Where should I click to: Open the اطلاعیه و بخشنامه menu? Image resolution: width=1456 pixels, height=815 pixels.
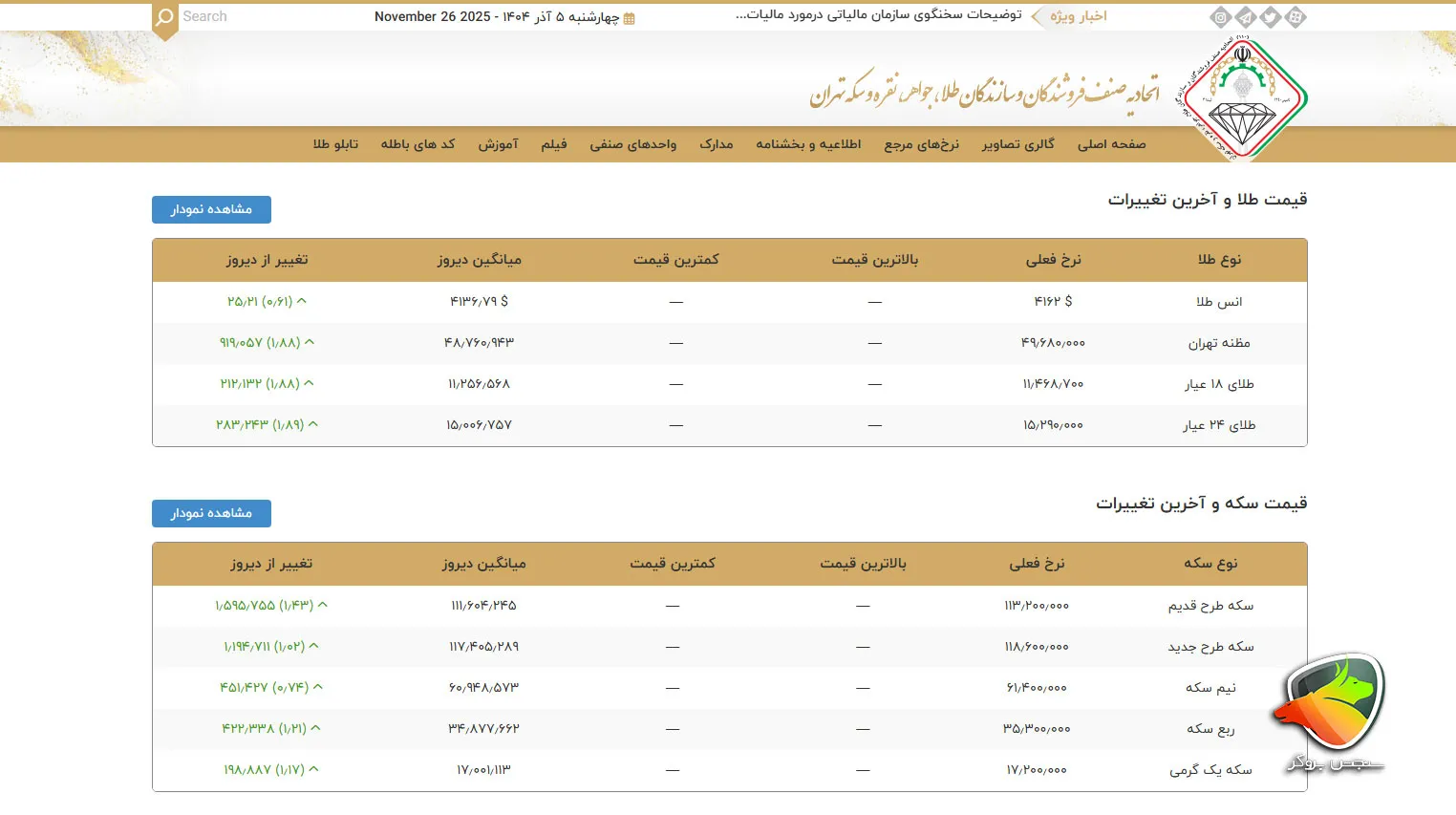pos(808,144)
